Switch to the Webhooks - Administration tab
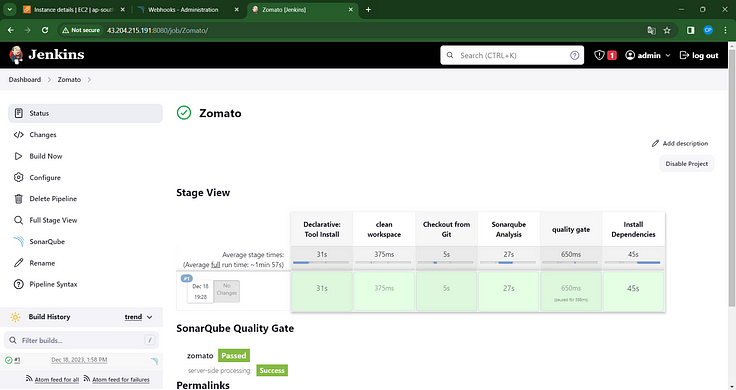The height and width of the screenshot is (390, 736). click(187, 9)
